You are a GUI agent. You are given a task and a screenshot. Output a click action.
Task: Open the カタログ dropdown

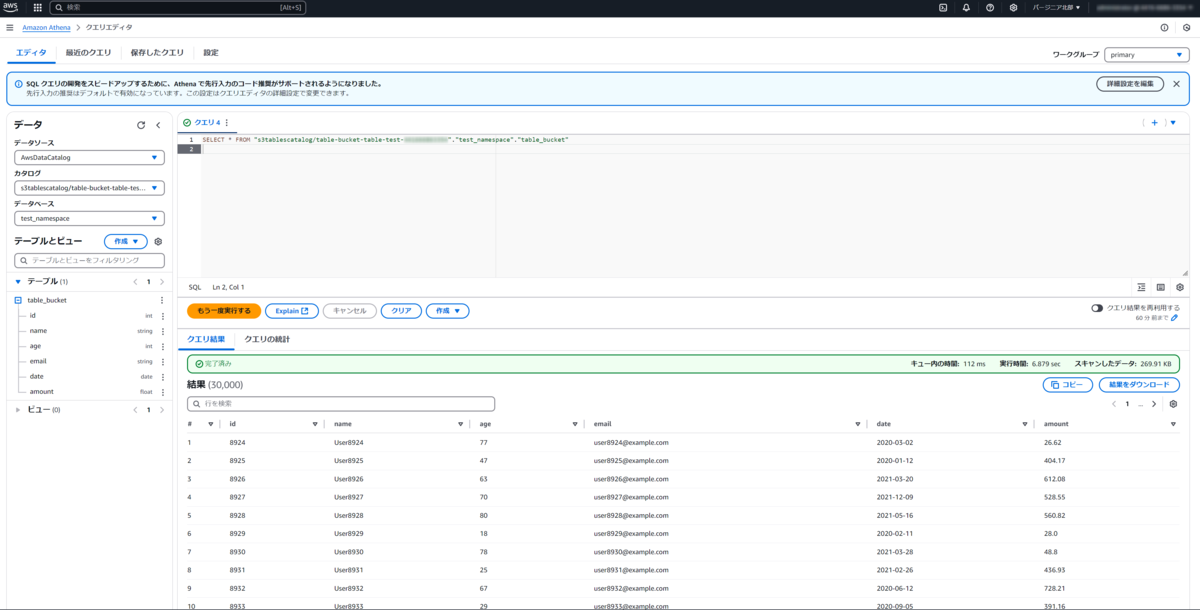[x=90, y=188]
